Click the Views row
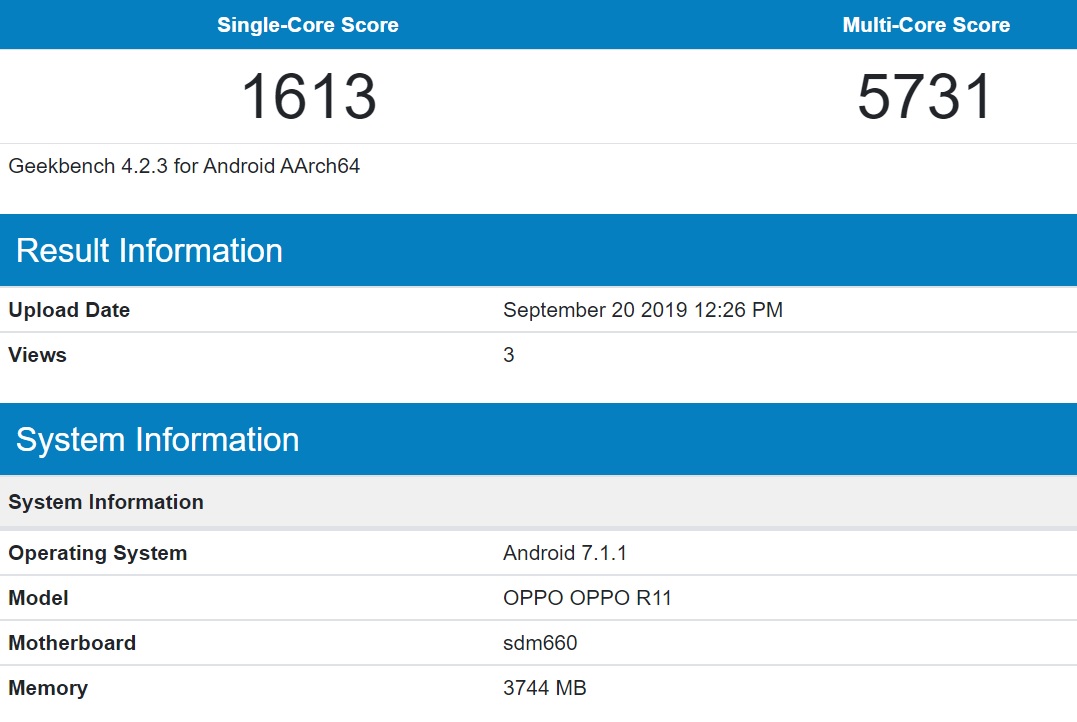 [37, 355]
